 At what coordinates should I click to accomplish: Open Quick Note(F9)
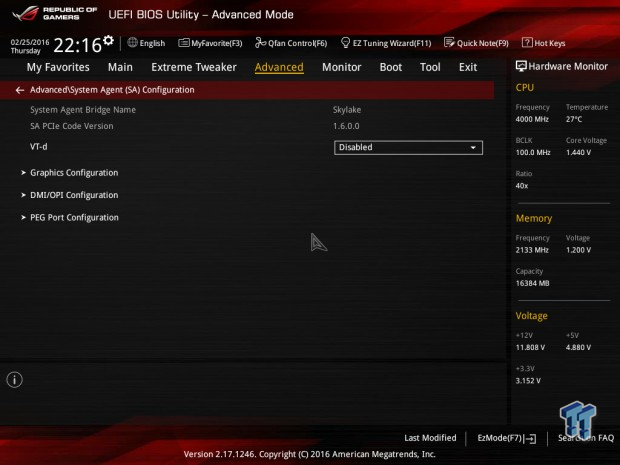483,43
